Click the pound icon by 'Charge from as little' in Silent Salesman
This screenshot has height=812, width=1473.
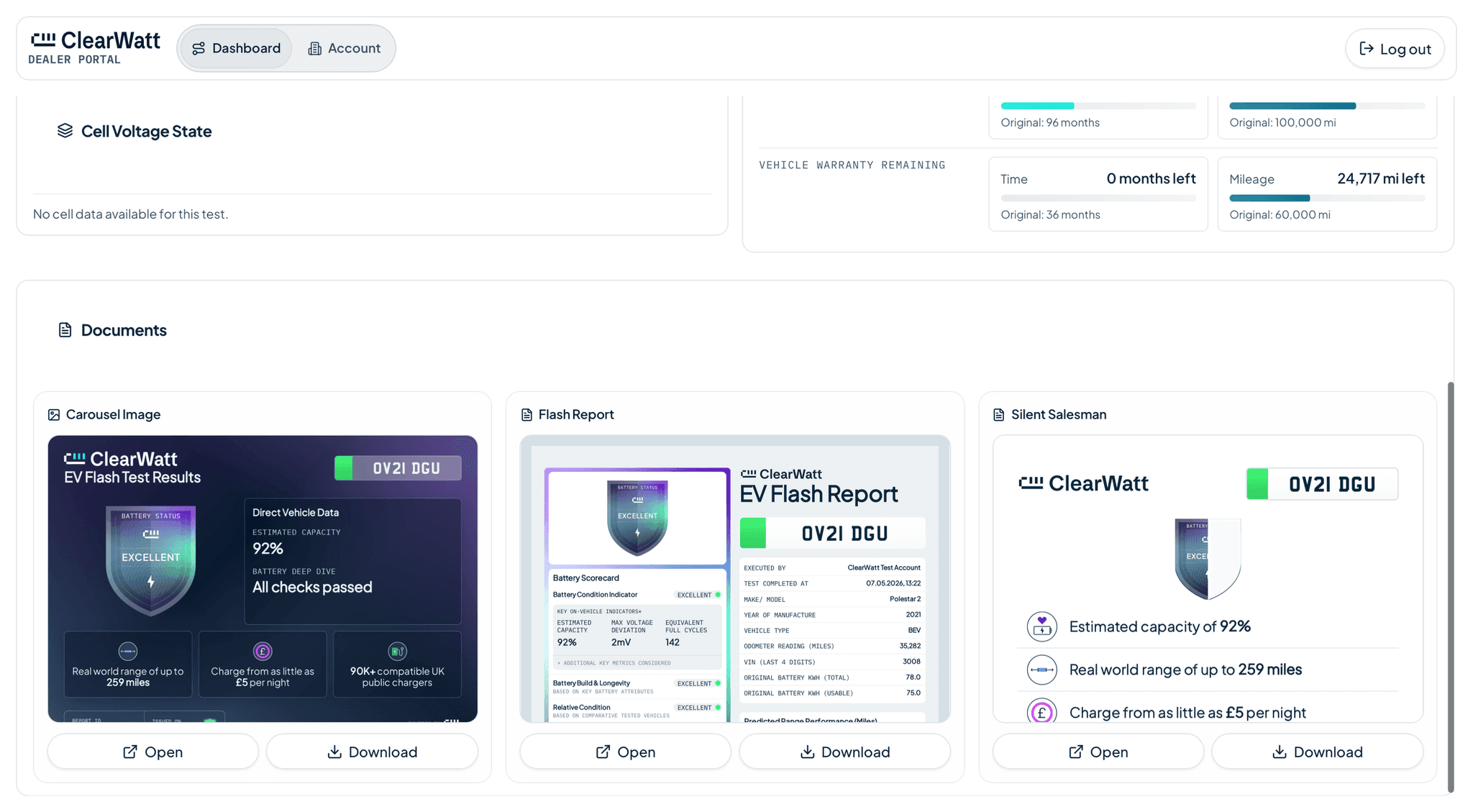(x=1041, y=711)
